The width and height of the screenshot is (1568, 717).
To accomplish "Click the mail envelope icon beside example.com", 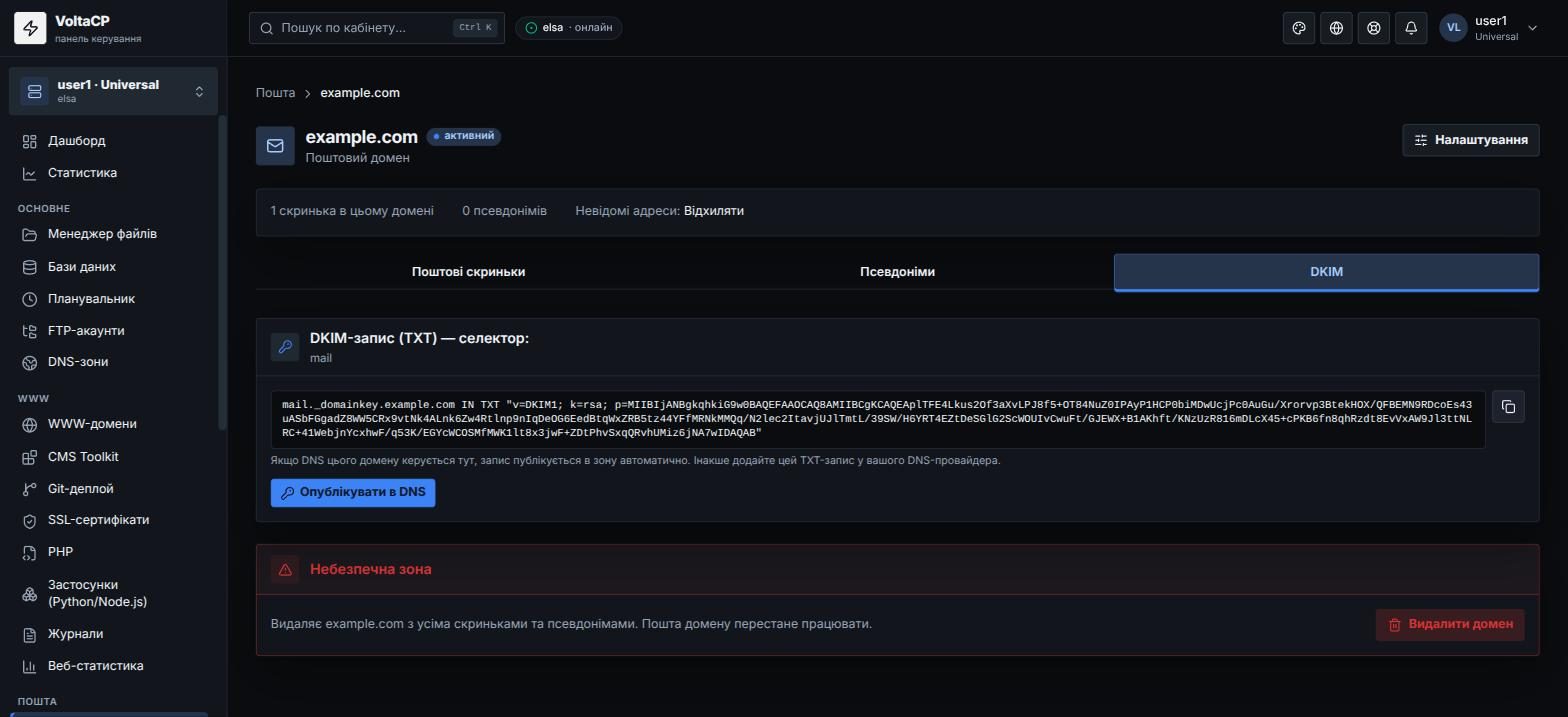I will tap(275, 146).
